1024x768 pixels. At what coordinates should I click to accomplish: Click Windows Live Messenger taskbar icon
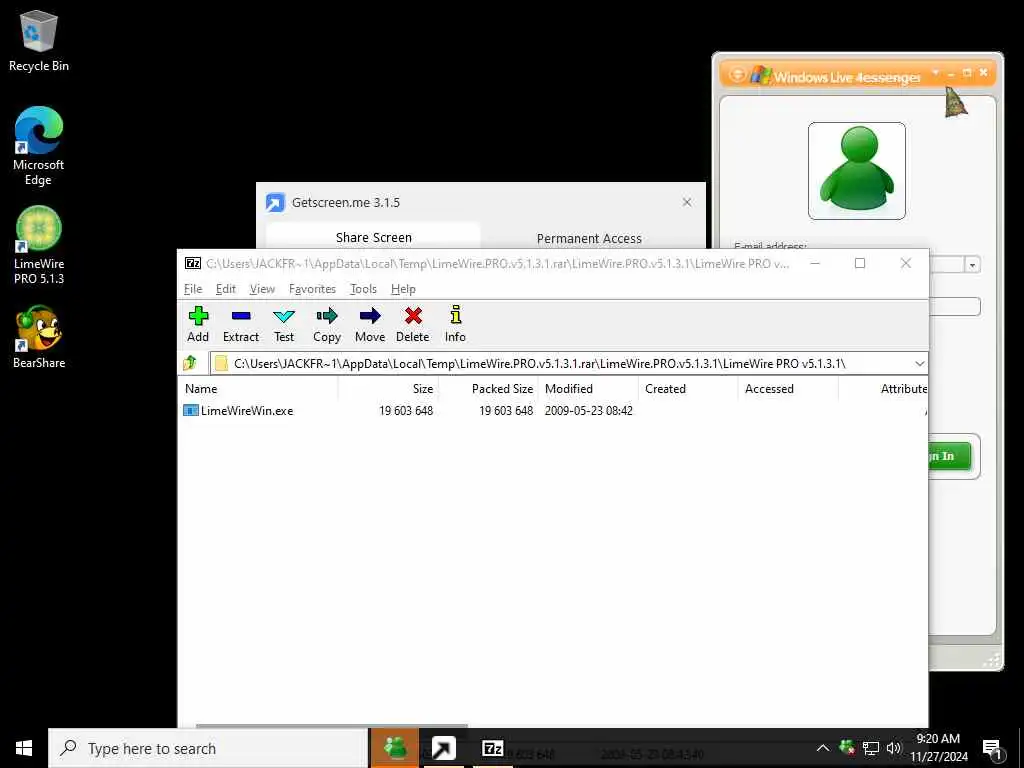[394, 748]
